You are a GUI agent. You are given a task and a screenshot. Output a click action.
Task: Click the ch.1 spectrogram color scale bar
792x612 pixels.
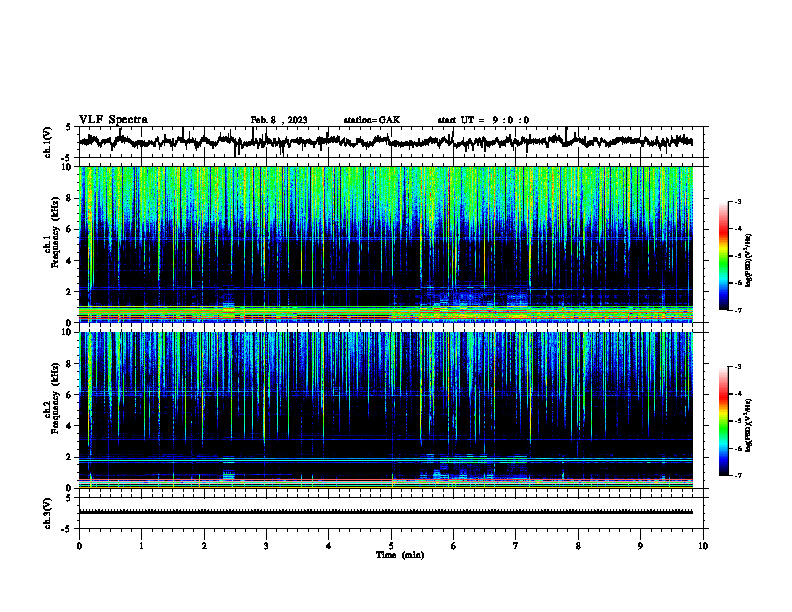tap(723, 256)
